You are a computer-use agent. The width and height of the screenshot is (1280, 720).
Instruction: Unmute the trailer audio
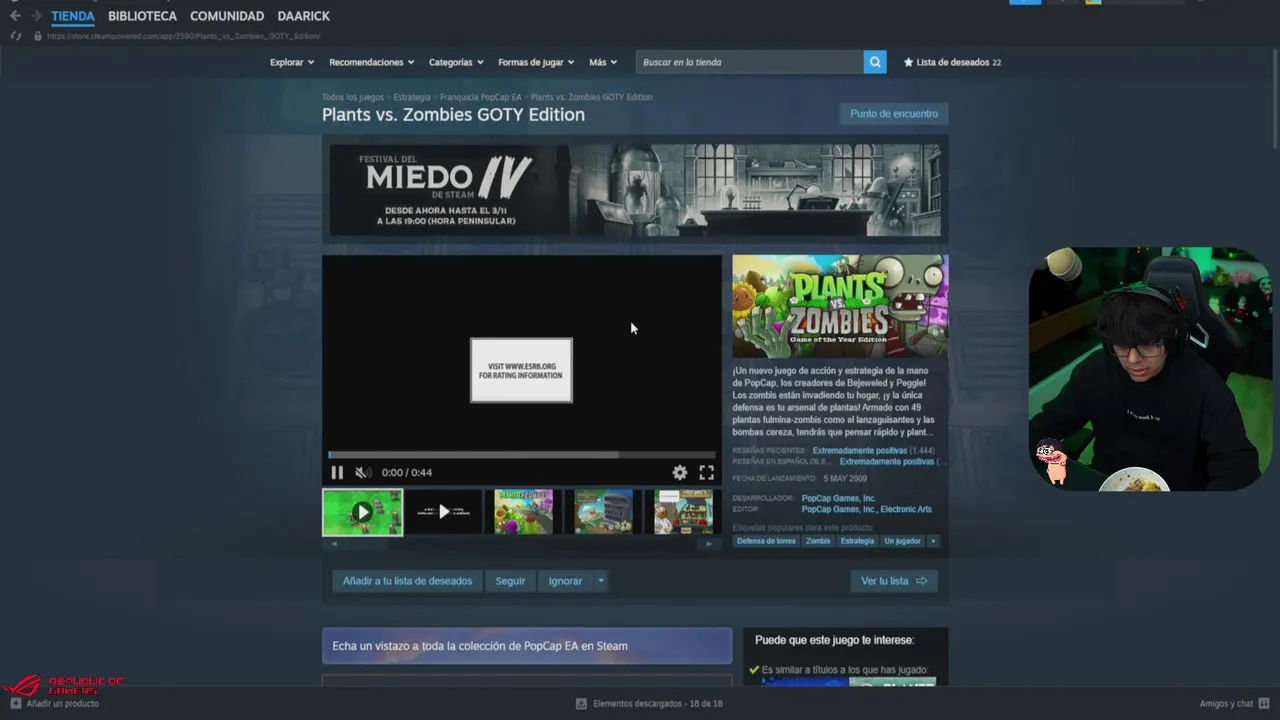[363, 473]
